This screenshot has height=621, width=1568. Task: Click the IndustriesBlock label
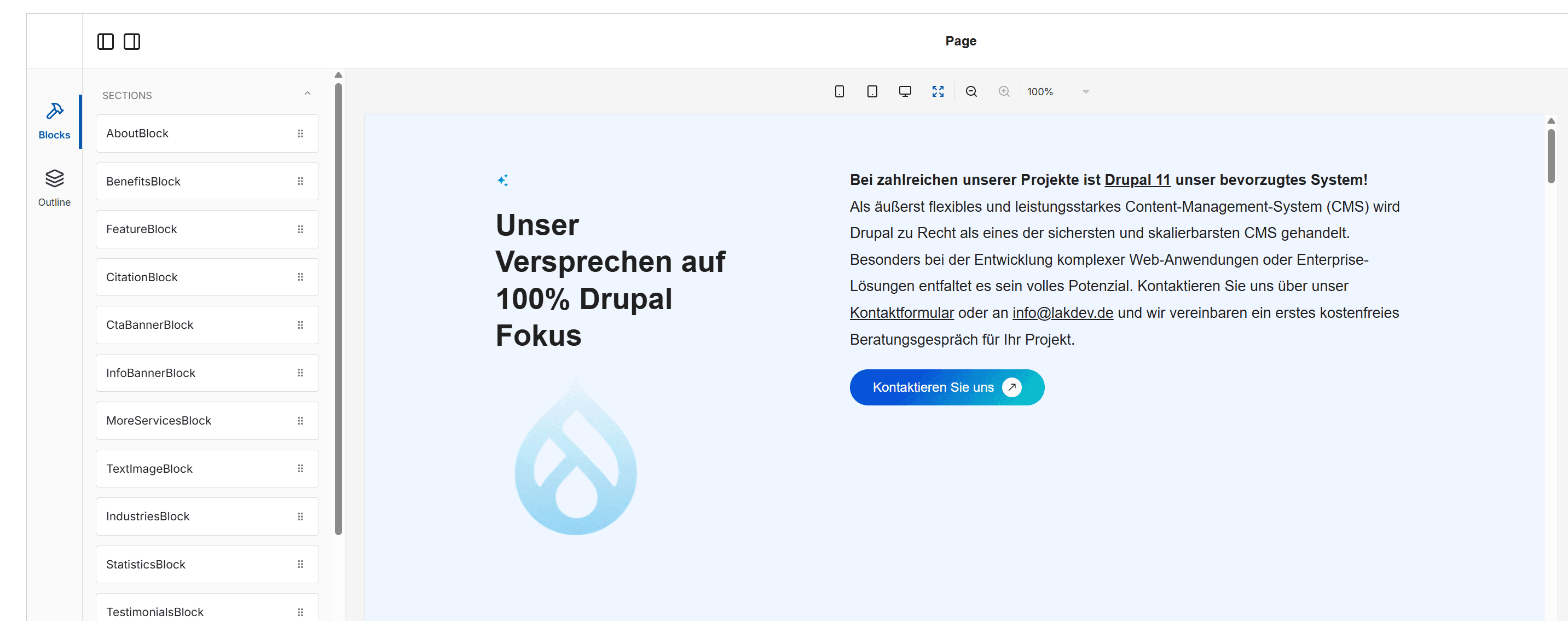click(147, 516)
